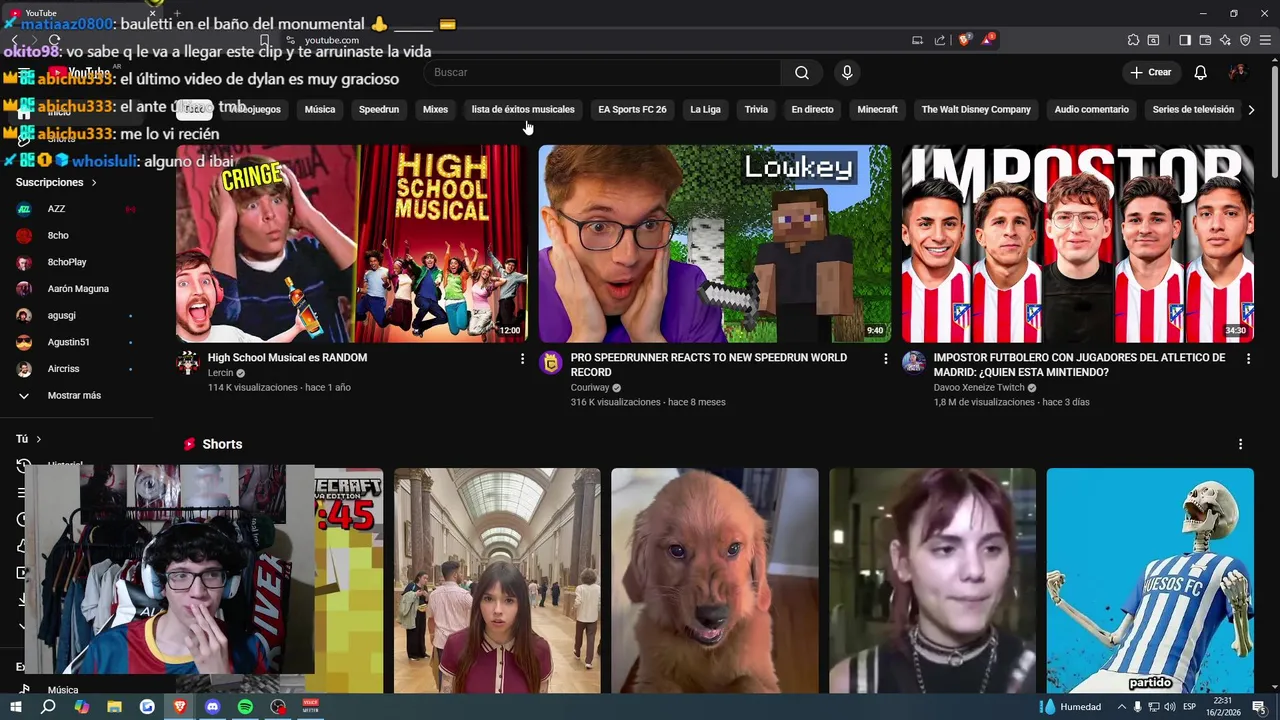Open the taskbar volume control
Image resolution: width=1280 pixels, height=720 pixels.
pyautogui.click(x=1170, y=707)
